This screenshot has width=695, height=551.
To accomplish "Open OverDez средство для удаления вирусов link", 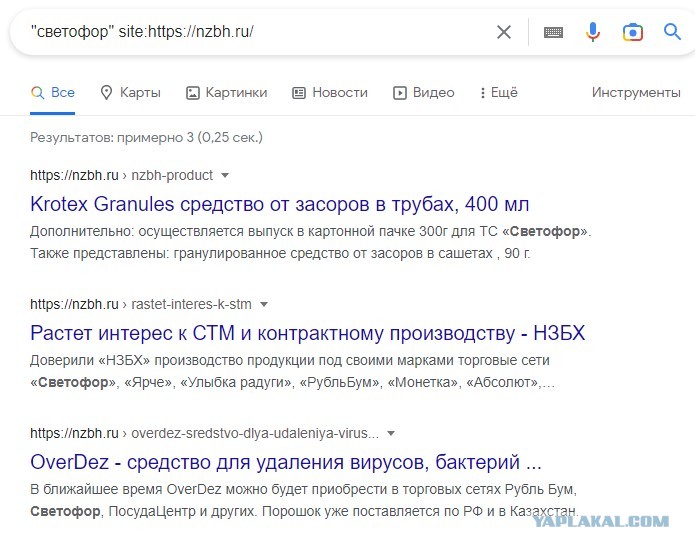I will coord(286,462).
